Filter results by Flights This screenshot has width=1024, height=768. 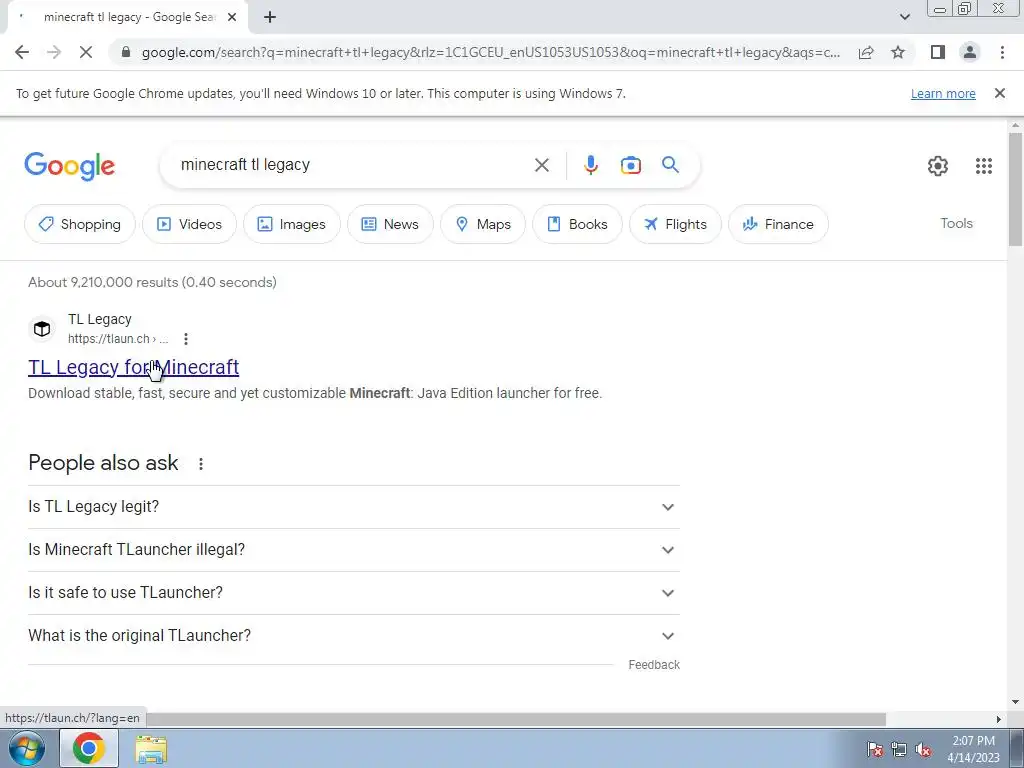(675, 224)
